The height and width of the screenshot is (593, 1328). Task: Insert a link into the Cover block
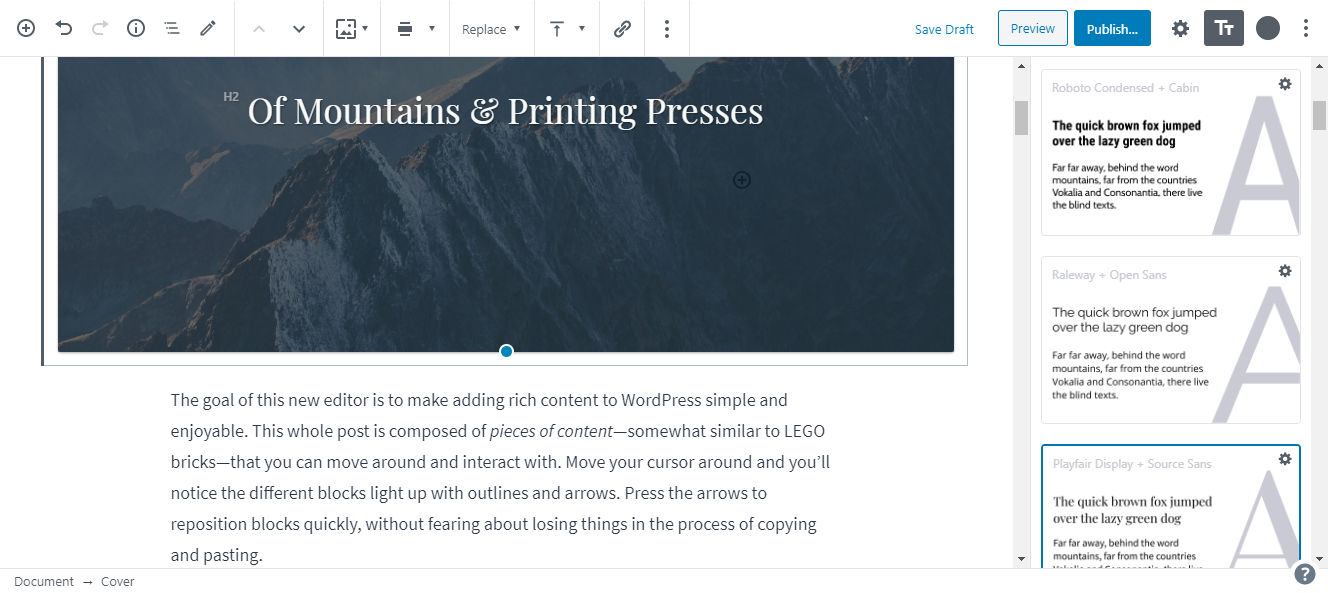[x=622, y=28]
